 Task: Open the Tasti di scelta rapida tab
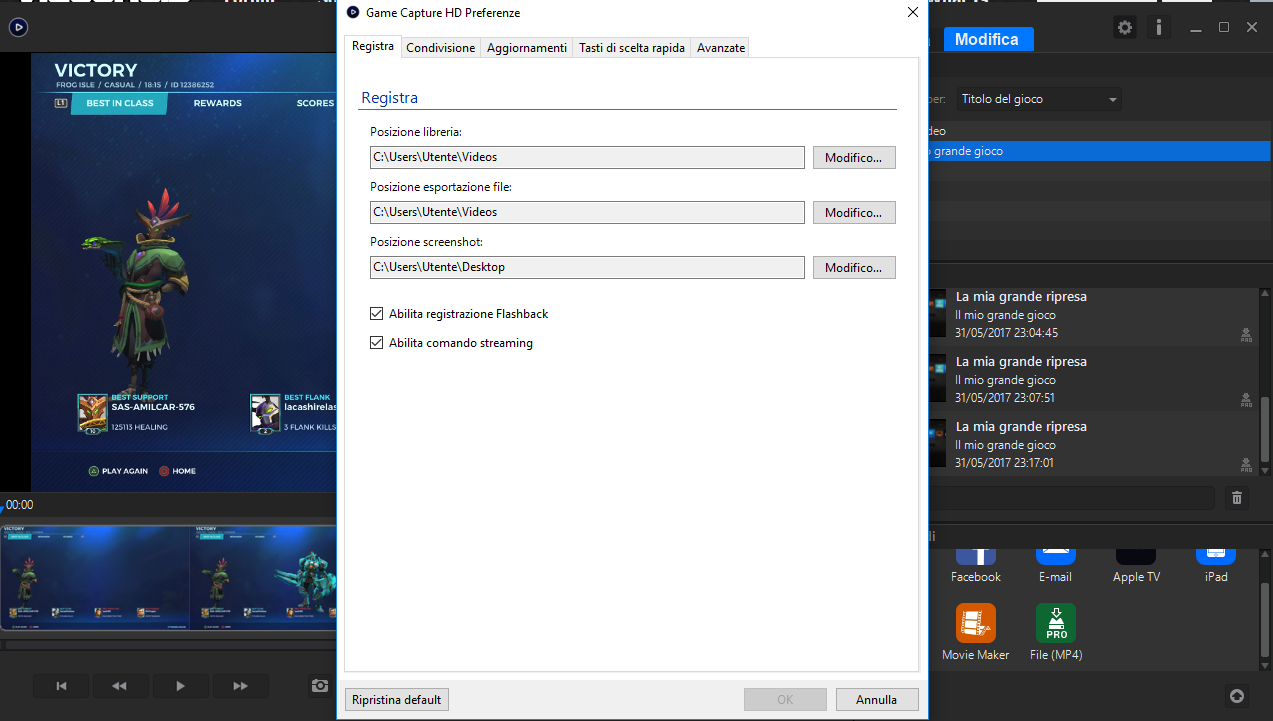pyautogui.click(x=632, y=48)
